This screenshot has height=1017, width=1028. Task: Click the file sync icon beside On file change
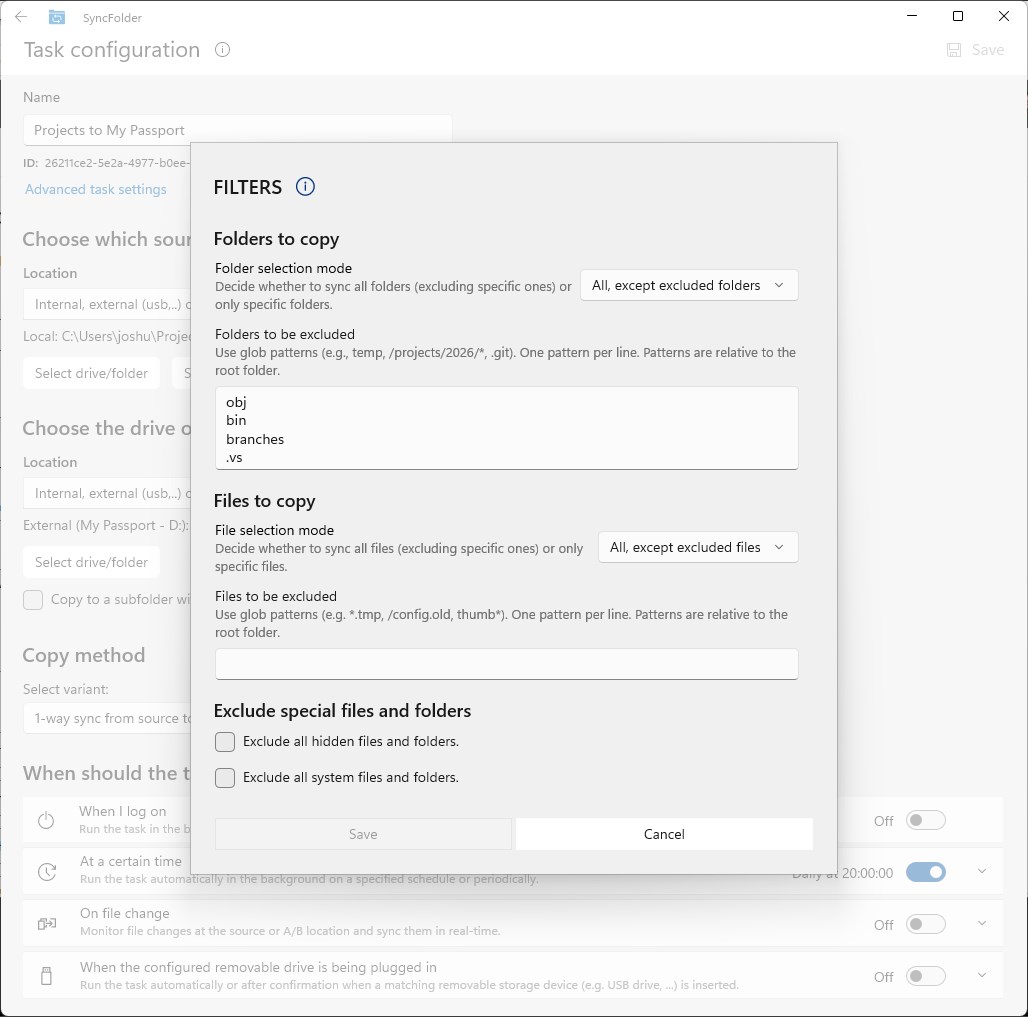pos(47,924)
